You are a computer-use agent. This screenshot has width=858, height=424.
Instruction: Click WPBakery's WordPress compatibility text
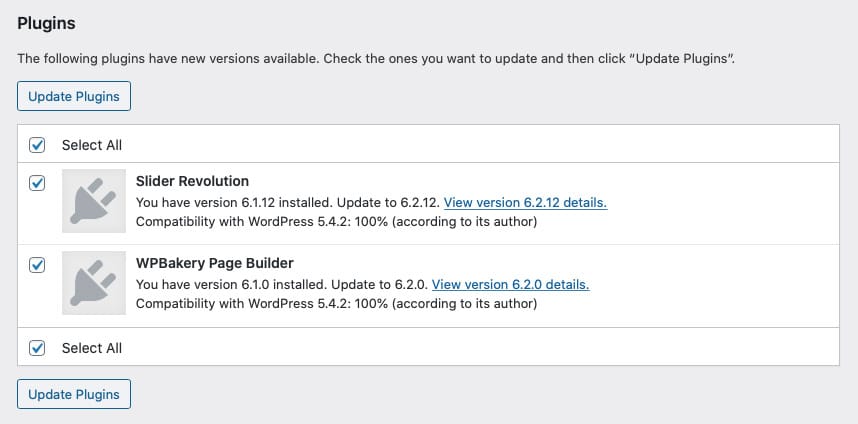click(336, 303)
